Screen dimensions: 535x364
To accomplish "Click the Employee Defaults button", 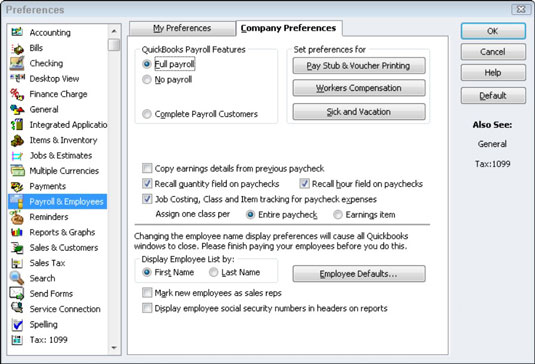I will tap(359, 274).
